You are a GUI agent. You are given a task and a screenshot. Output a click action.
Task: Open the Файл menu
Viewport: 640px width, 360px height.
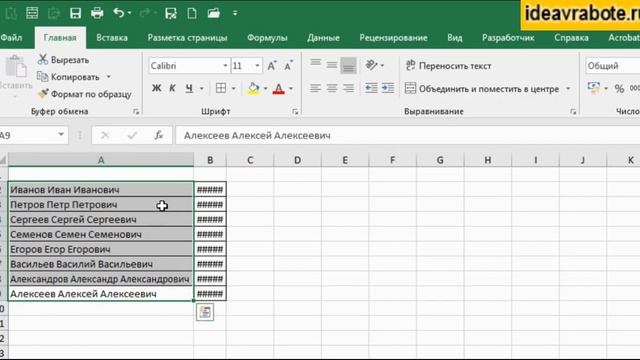(x=11, y=38)
